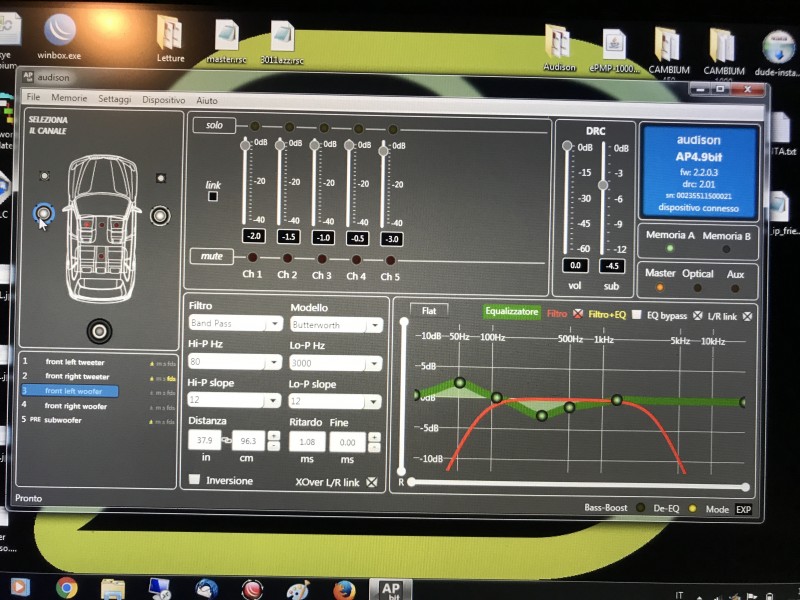The width and height of the screenshot is (800, 600).
Task: Select the front left woofer speaker icon
Action: [44, 213]
